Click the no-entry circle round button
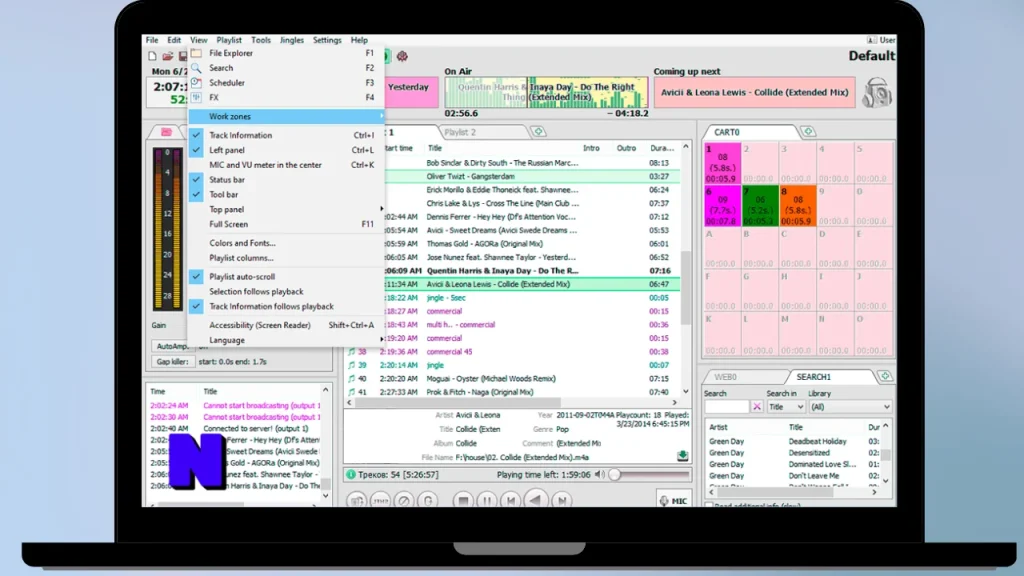Image resolution: width=1024 pixels, height=576 pixels. pyautogui.click(x=404, y=500)
